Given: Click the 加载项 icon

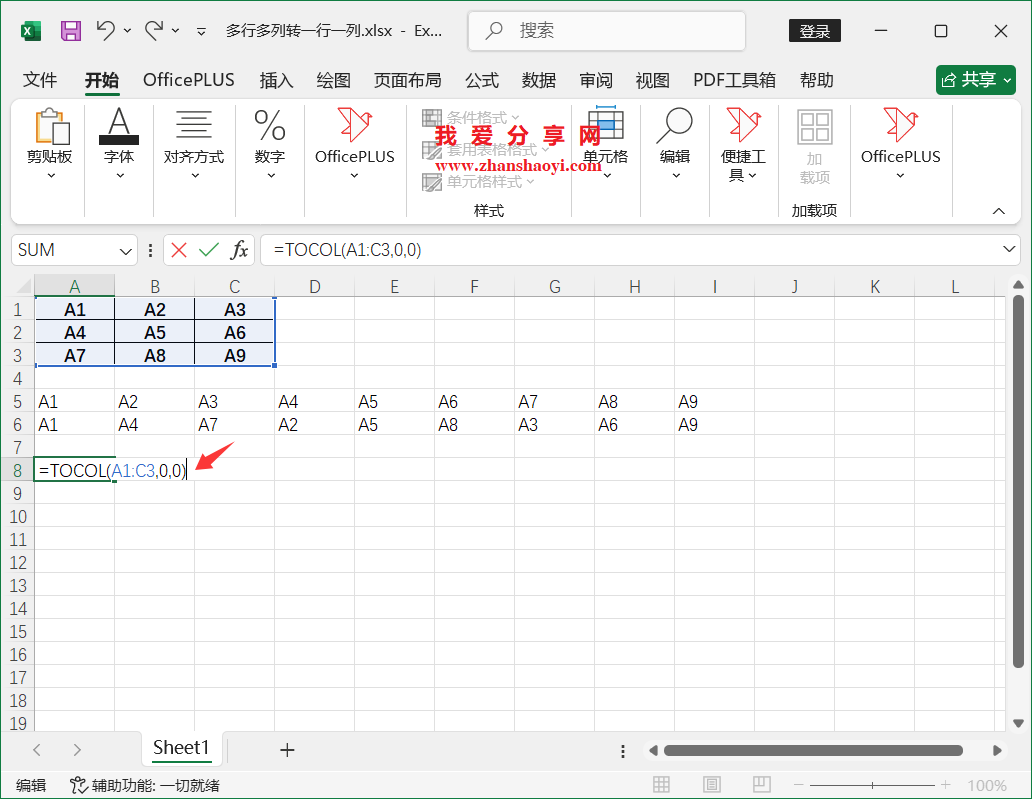Looking at the screenshot, I should (x=814, y=145).
